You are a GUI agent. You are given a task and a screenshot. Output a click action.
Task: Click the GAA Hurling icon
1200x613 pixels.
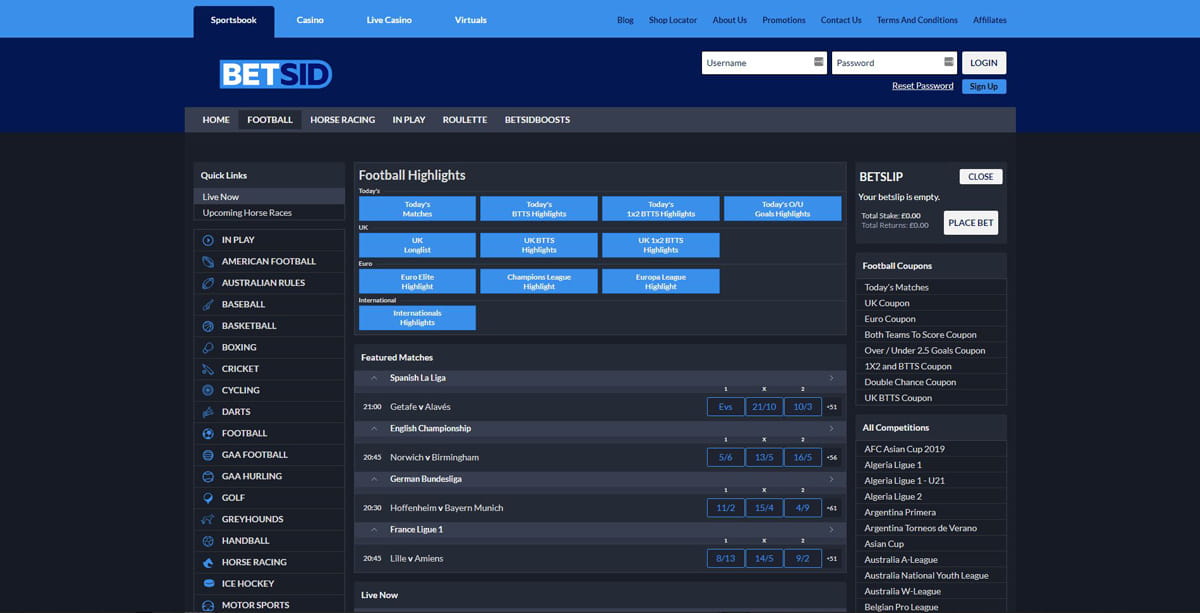coord(208,476)
